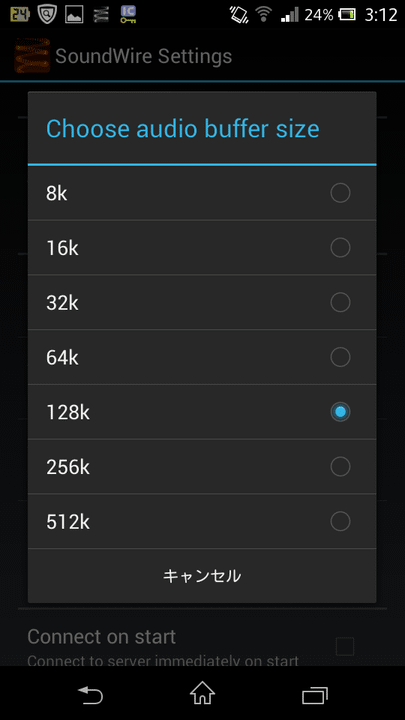Tap the SoundWire Settings title text
This screenshot has width=405, height=720.
(144, 56)
